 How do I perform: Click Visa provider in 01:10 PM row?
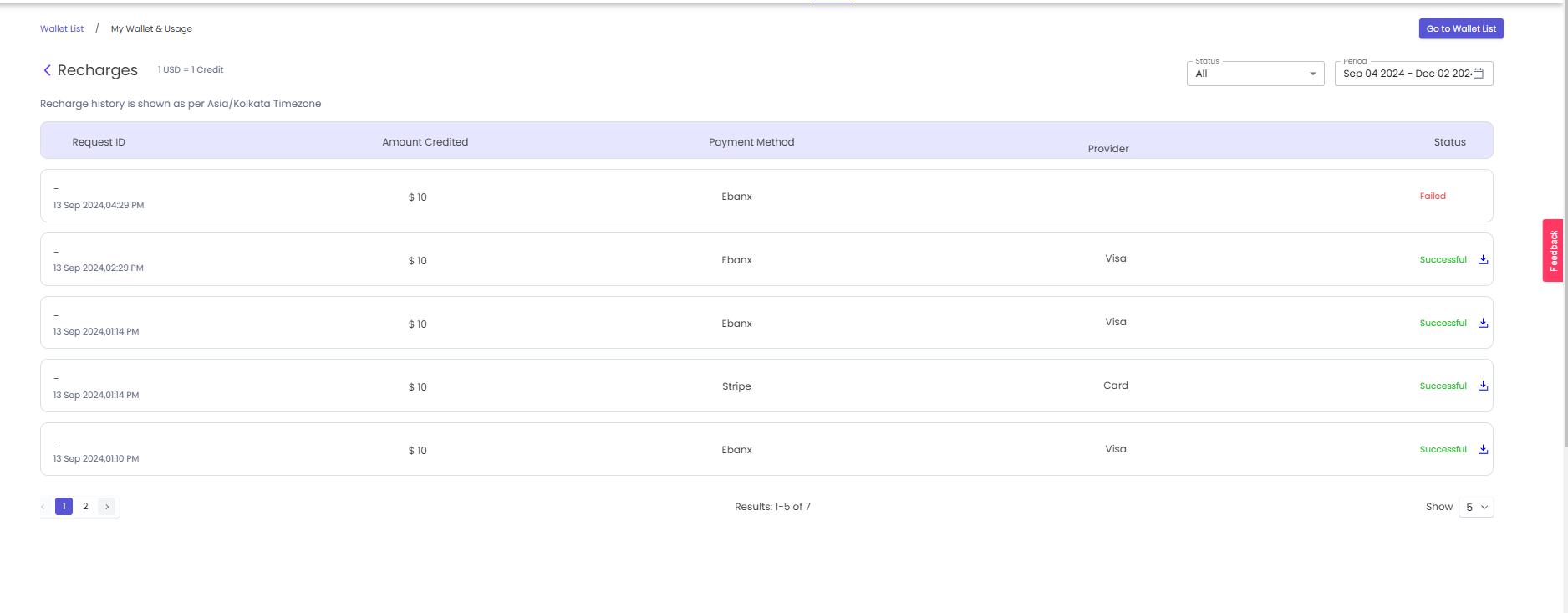pos(1116,449)
